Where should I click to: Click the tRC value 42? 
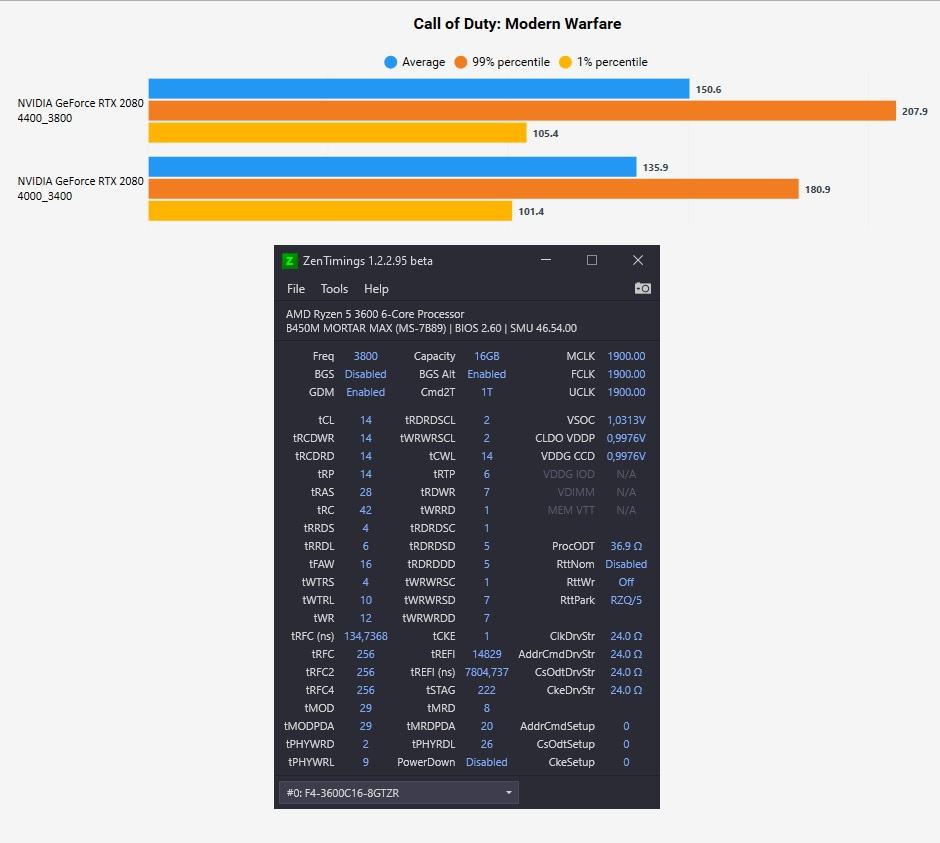pos(366,510)
